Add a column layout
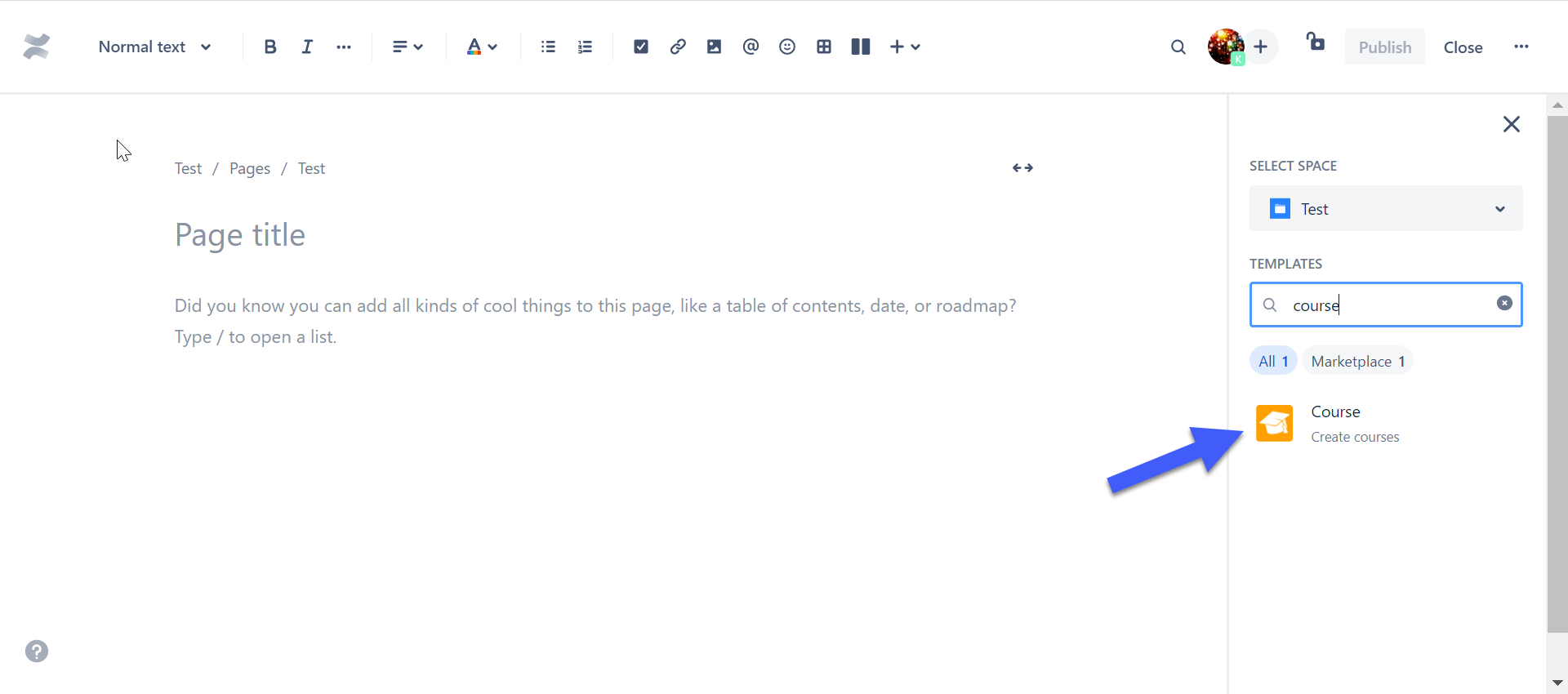 tap(861, 47)
